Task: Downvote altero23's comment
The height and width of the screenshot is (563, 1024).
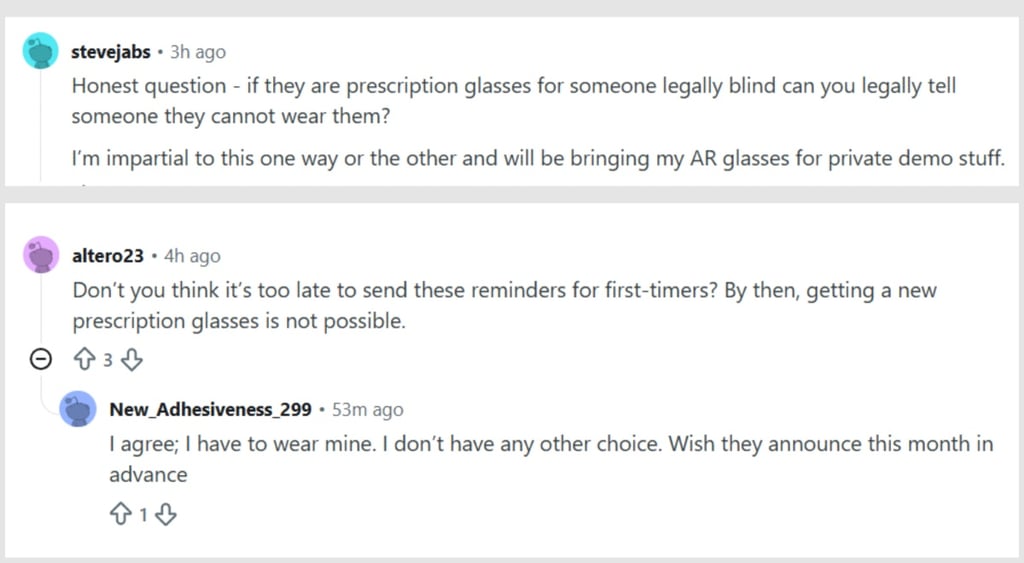Action: point(132,359)
